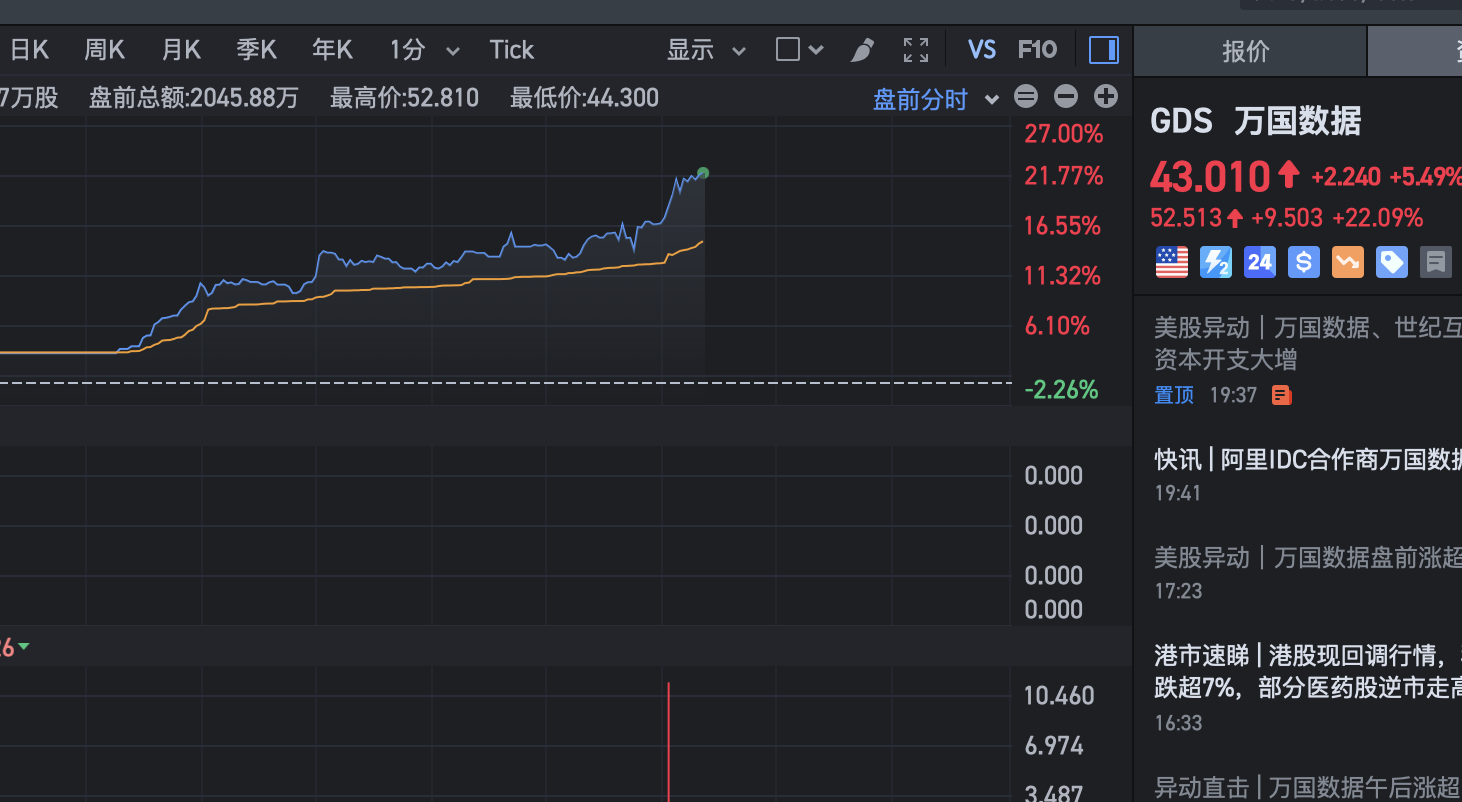
Task: Click the GDS 万国数据 stock name
Action: point(1256,122)
